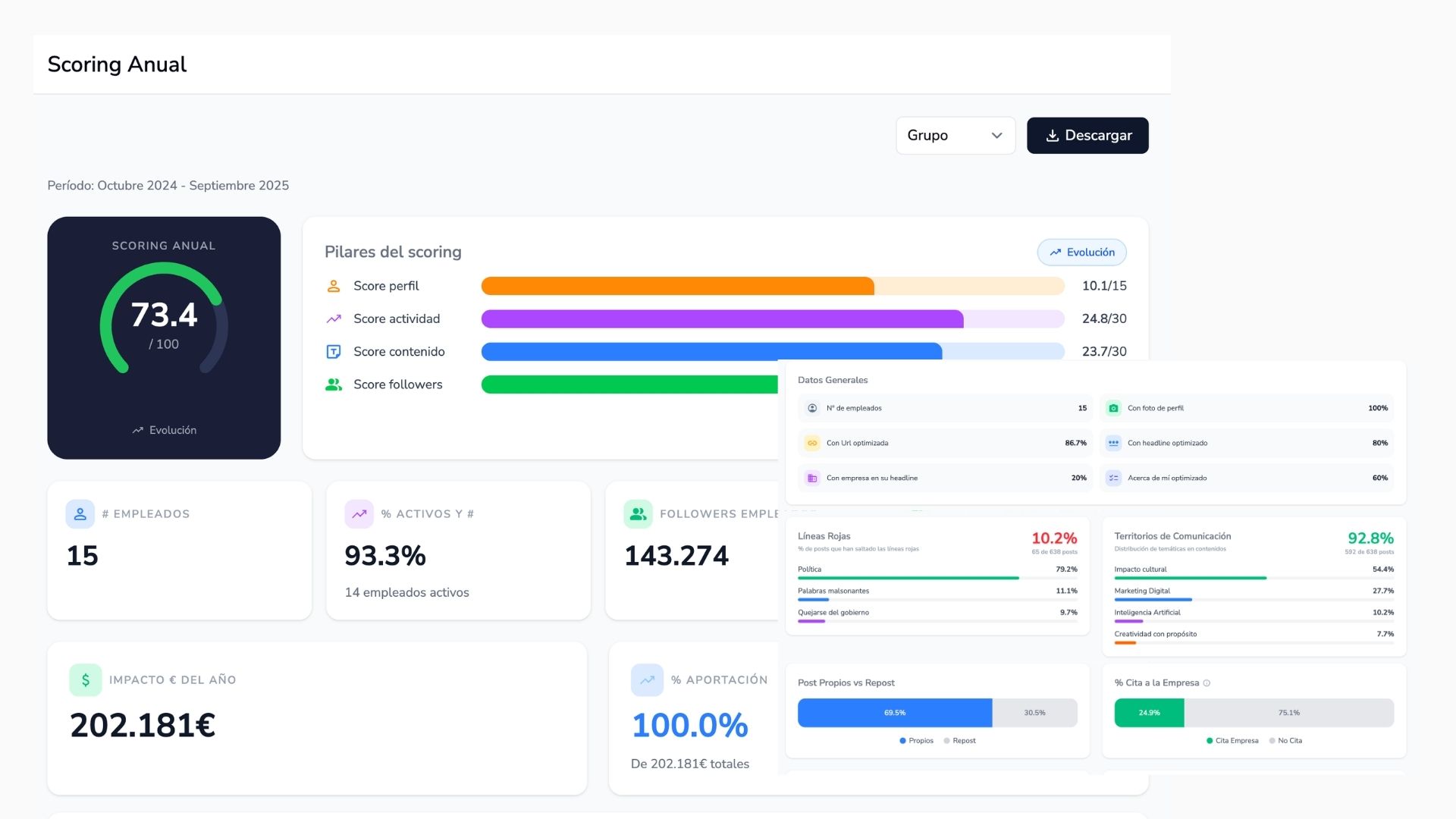The width and height of the screenshot is (1456, 819).
Task: Toggle the Cita Empresa legend item
Action: coord(1232,741)
